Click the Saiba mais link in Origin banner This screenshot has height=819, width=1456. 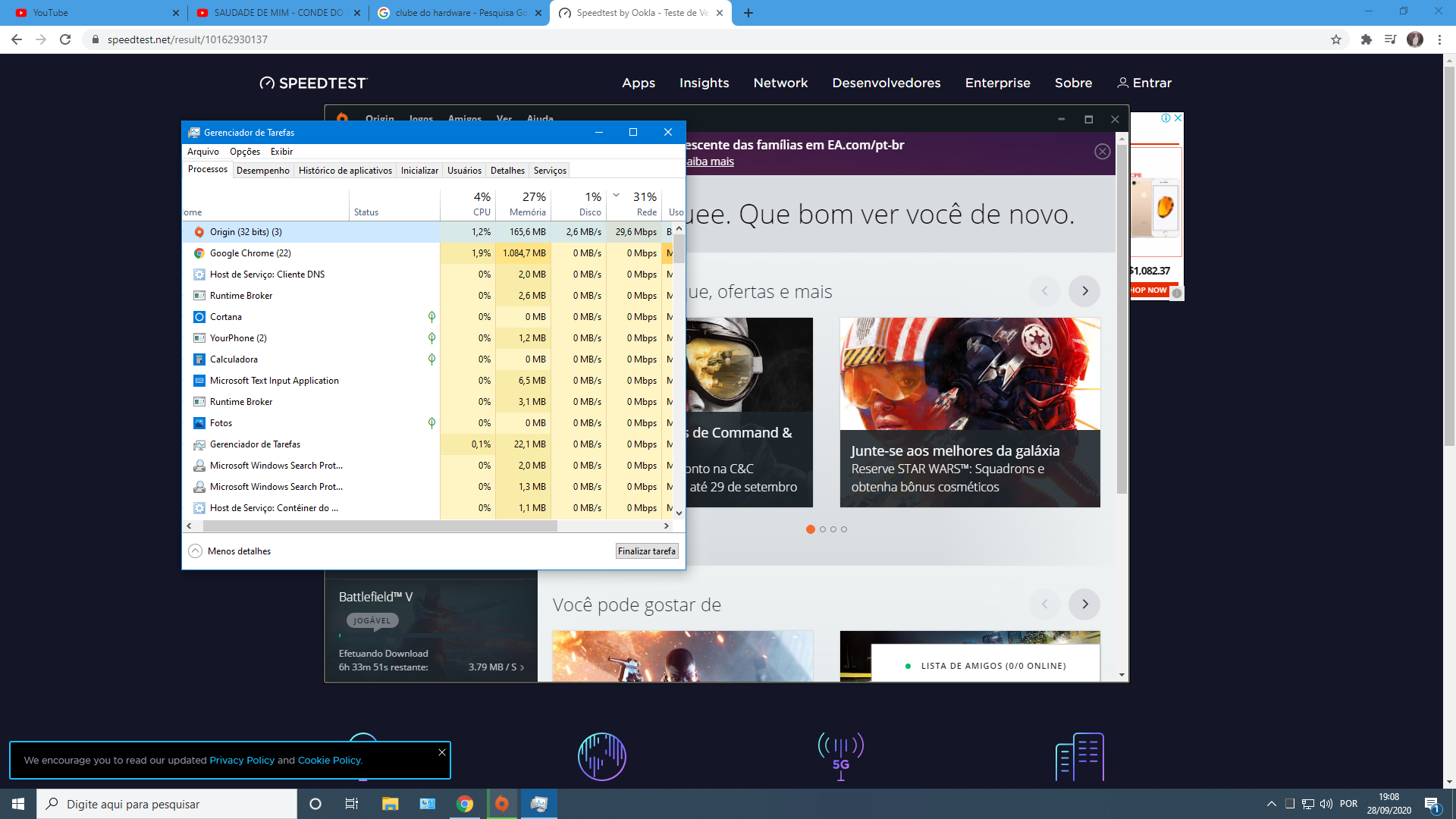(710, 162)
